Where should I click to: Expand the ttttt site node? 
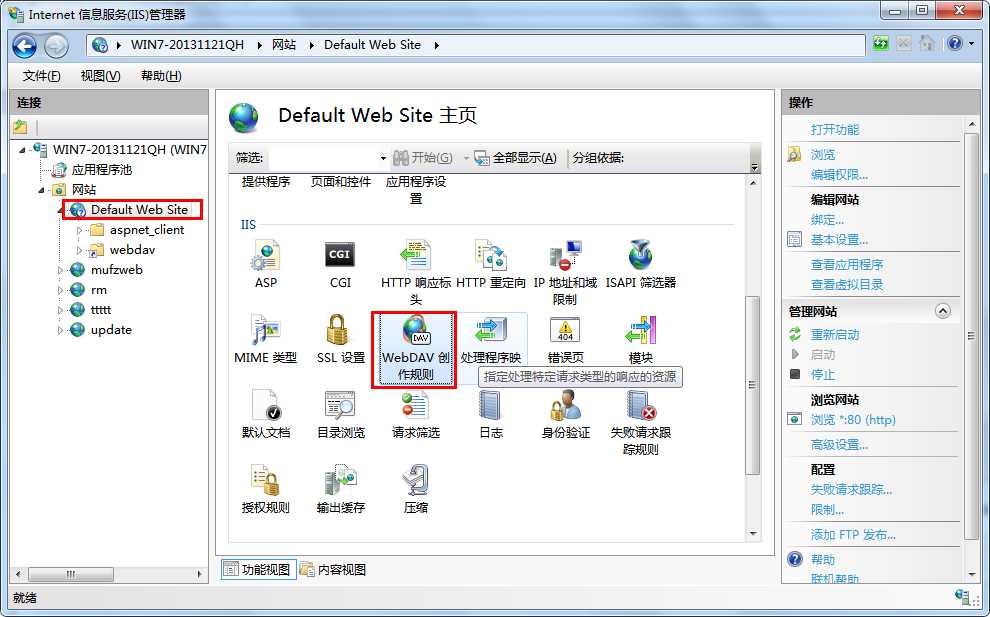[x=61, y=310]
